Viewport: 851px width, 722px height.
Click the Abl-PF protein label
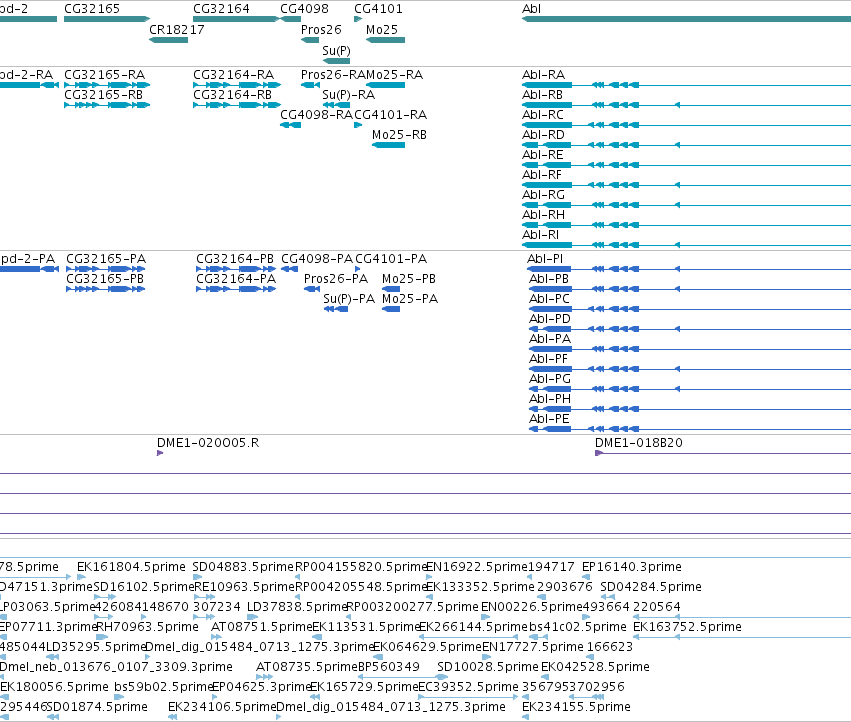point(549,359)
